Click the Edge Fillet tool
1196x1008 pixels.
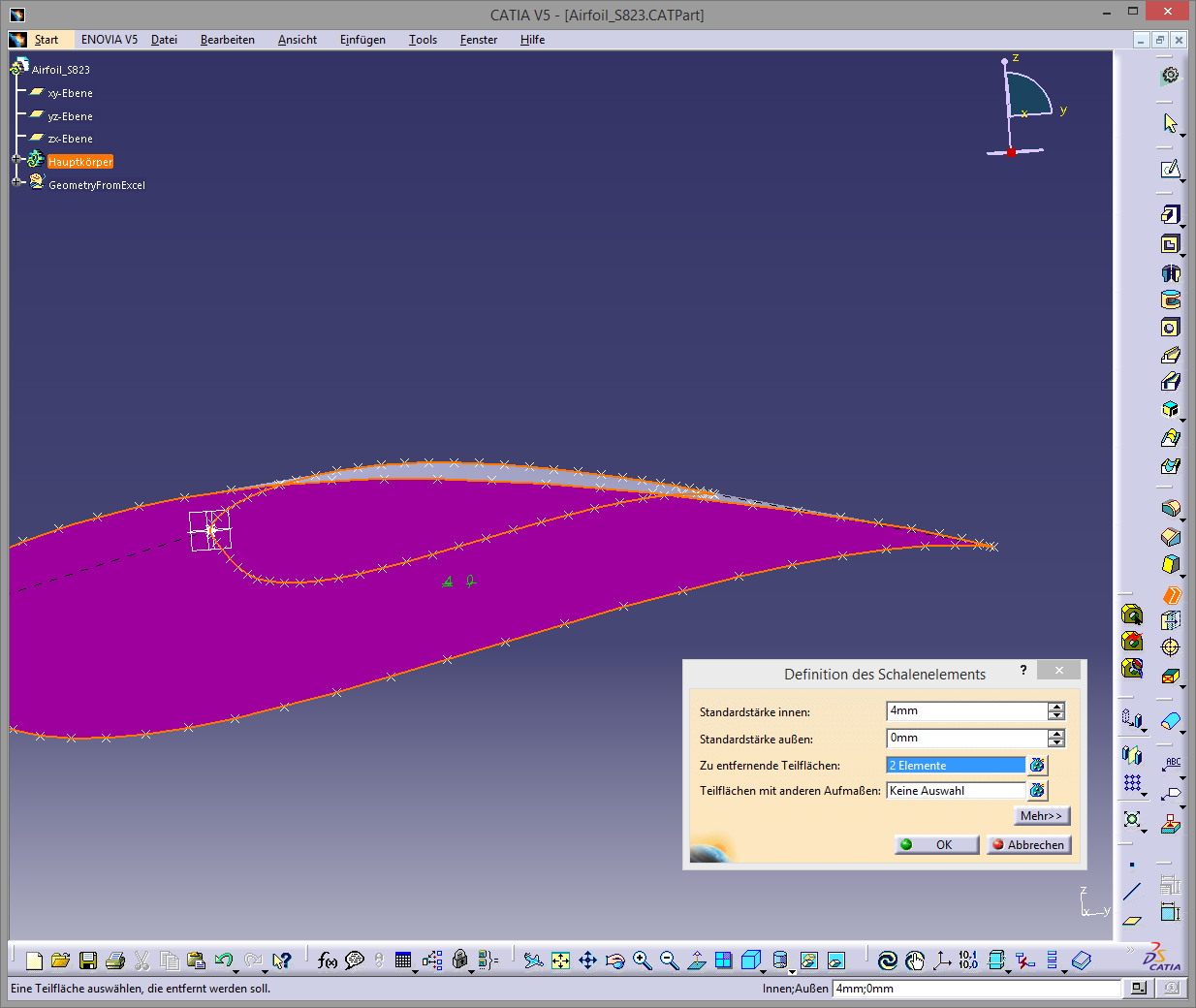[1171, 509]
